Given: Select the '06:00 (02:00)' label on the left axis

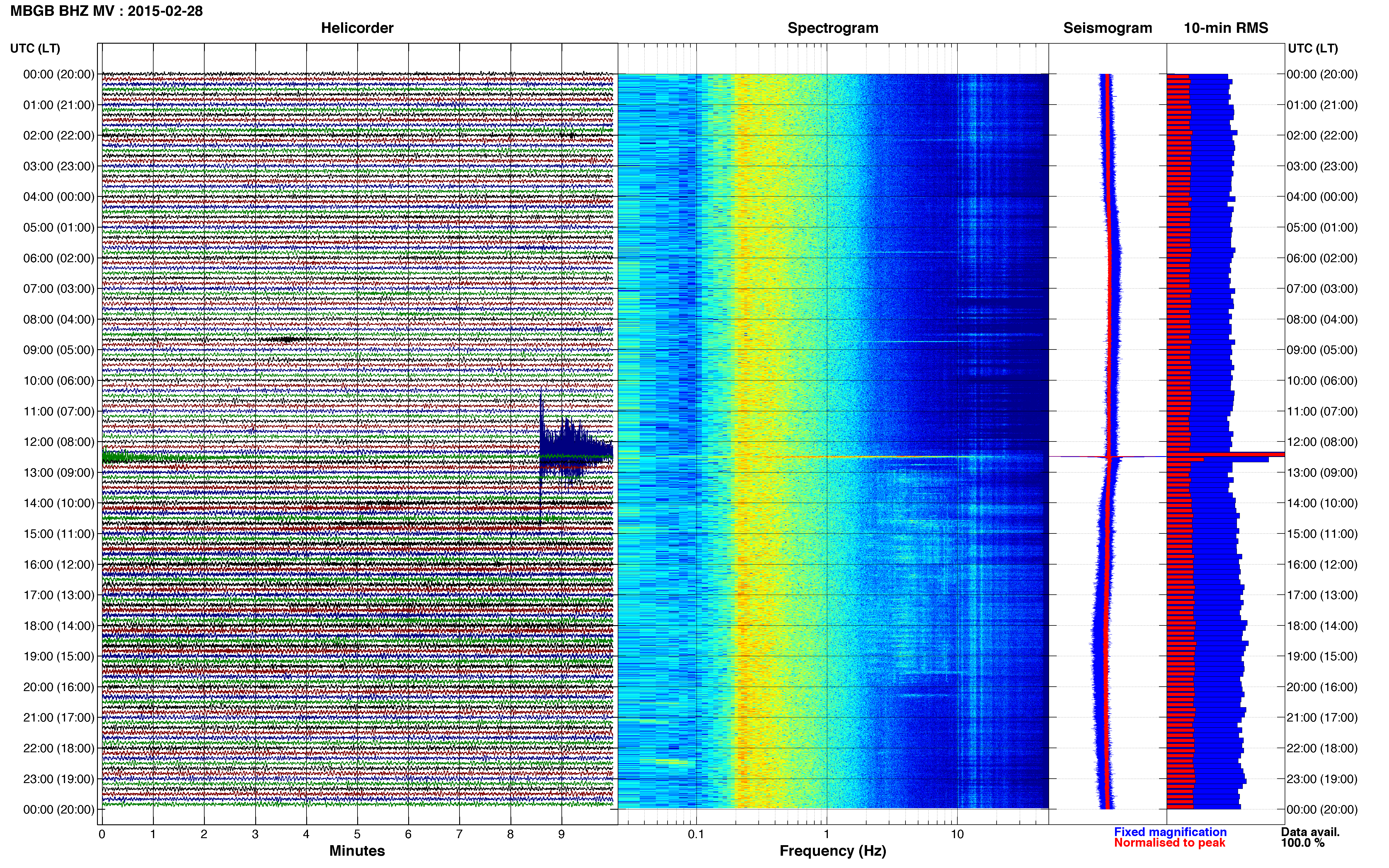Looking at the screenshot, I should (x=59, y=258).
